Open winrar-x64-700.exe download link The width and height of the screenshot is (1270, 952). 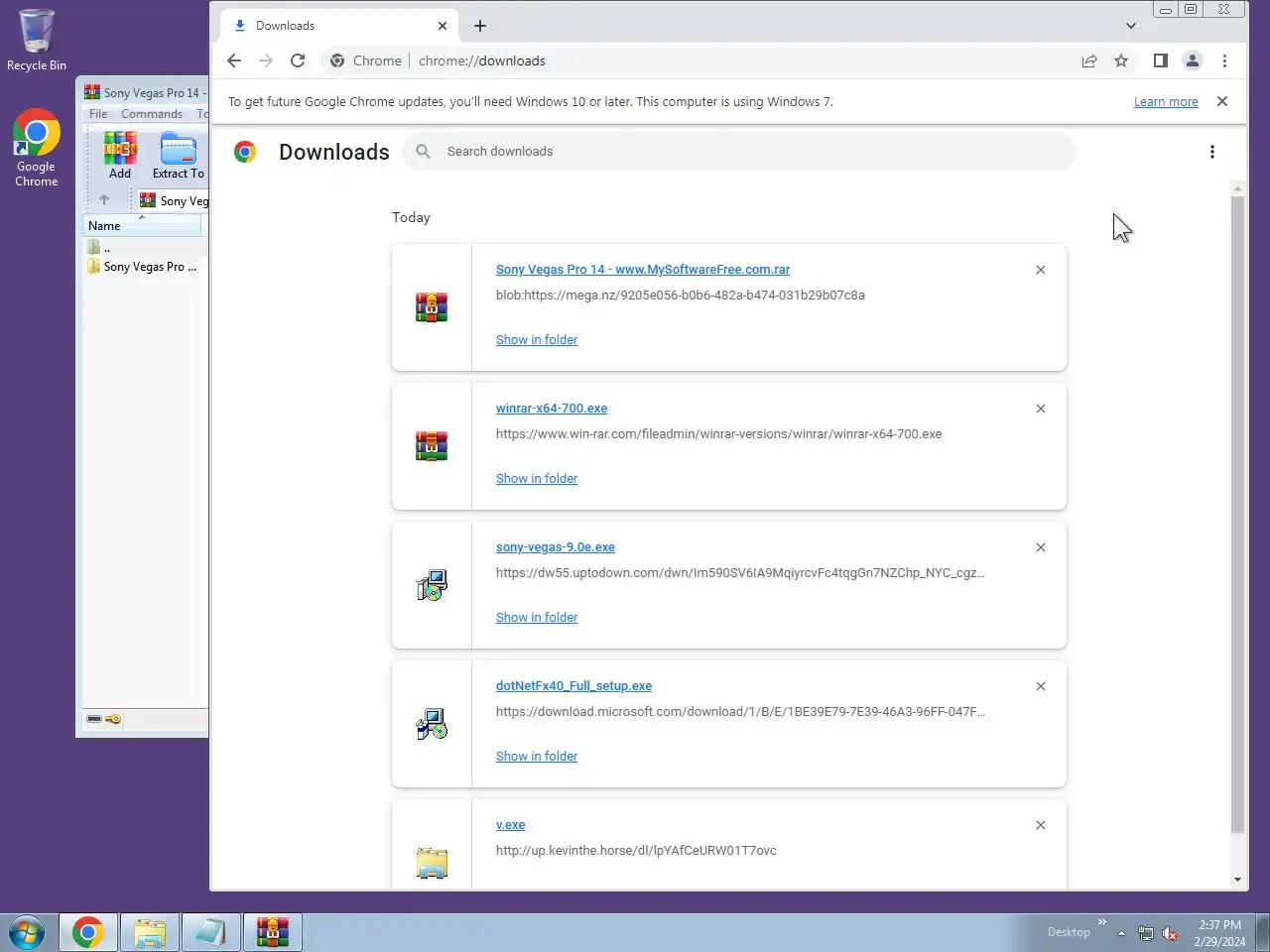(x=552, y=409)
